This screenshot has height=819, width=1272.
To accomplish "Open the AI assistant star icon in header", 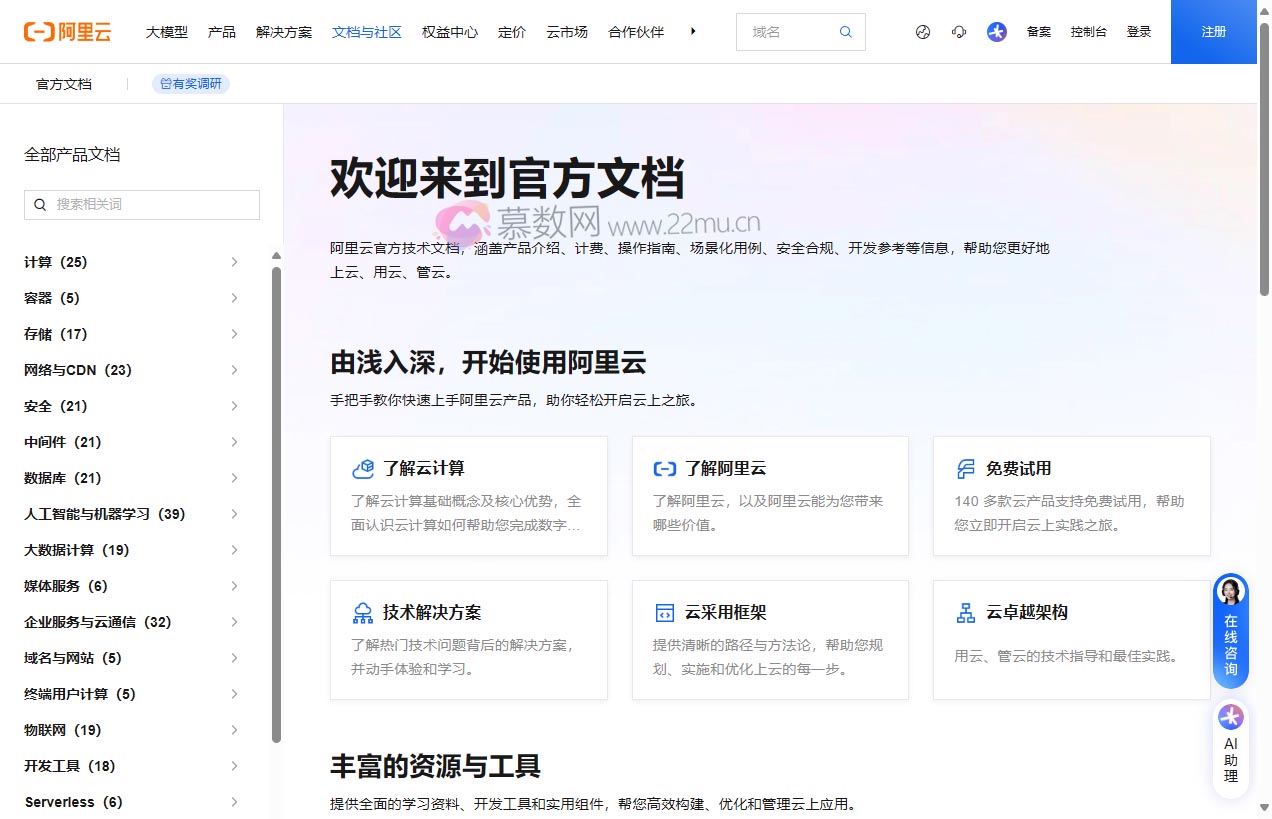I will click(x=996, y=31).
